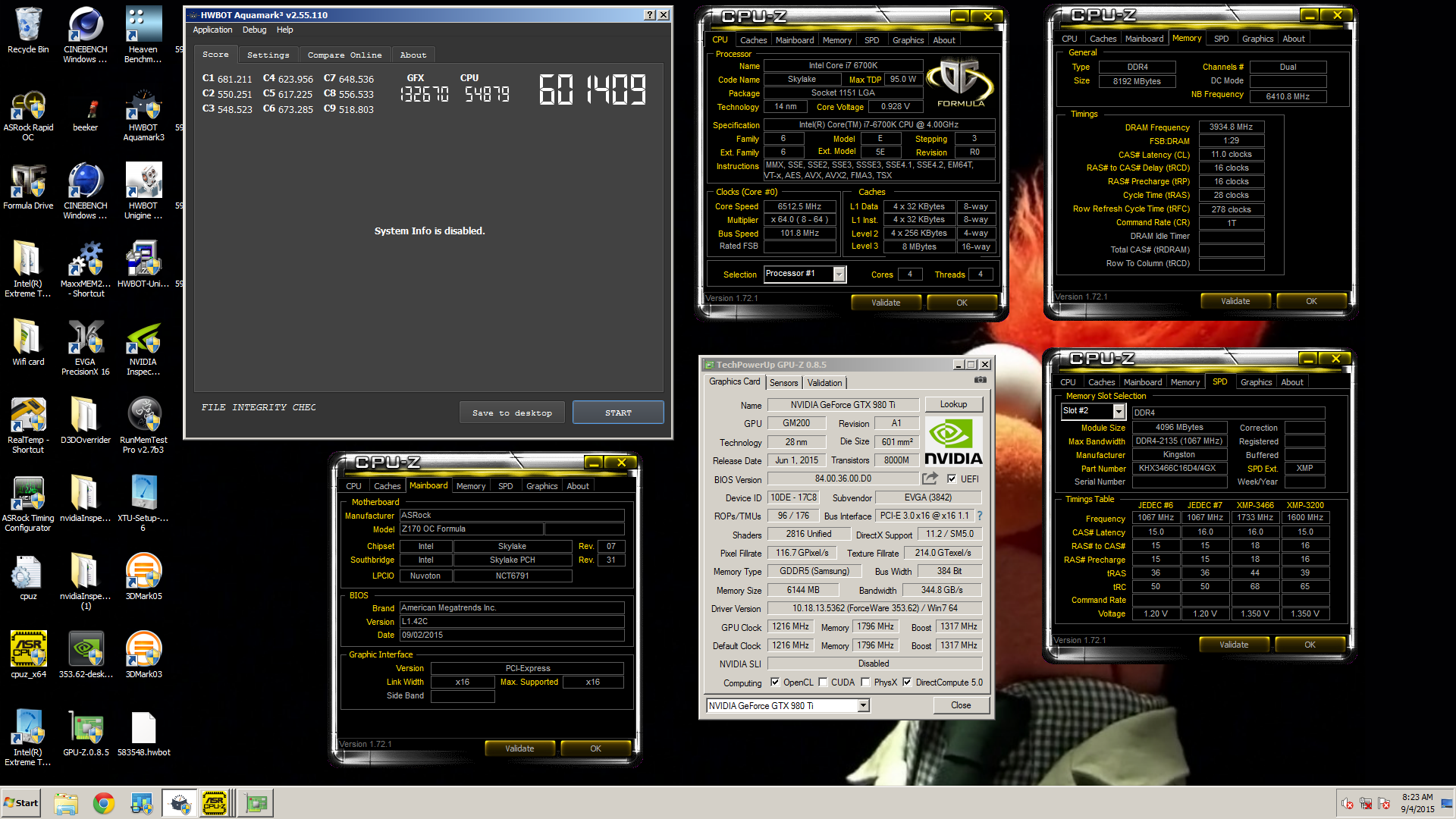This screenshot has height=819, width=1456.
Task: Open Caches tab in top-left CPU-Z window
Action: click(753, 40)
